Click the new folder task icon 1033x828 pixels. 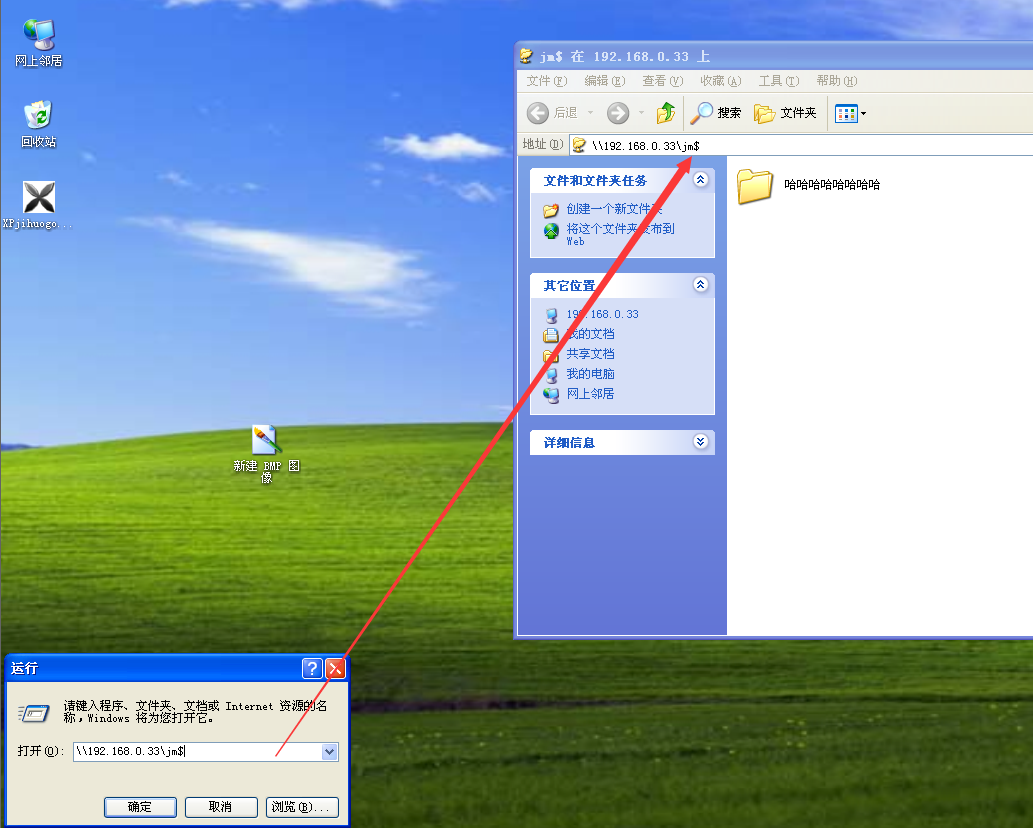point(551,210)
